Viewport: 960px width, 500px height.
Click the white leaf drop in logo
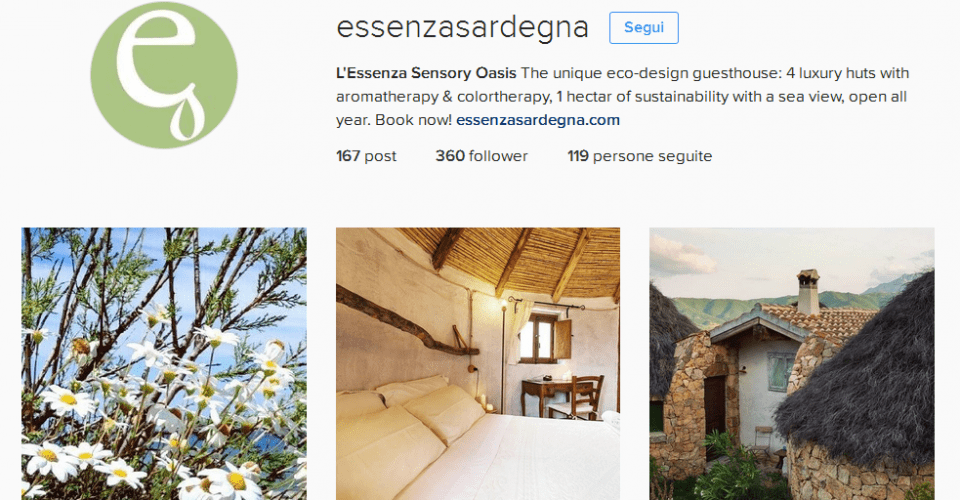[x=186, y=114]
